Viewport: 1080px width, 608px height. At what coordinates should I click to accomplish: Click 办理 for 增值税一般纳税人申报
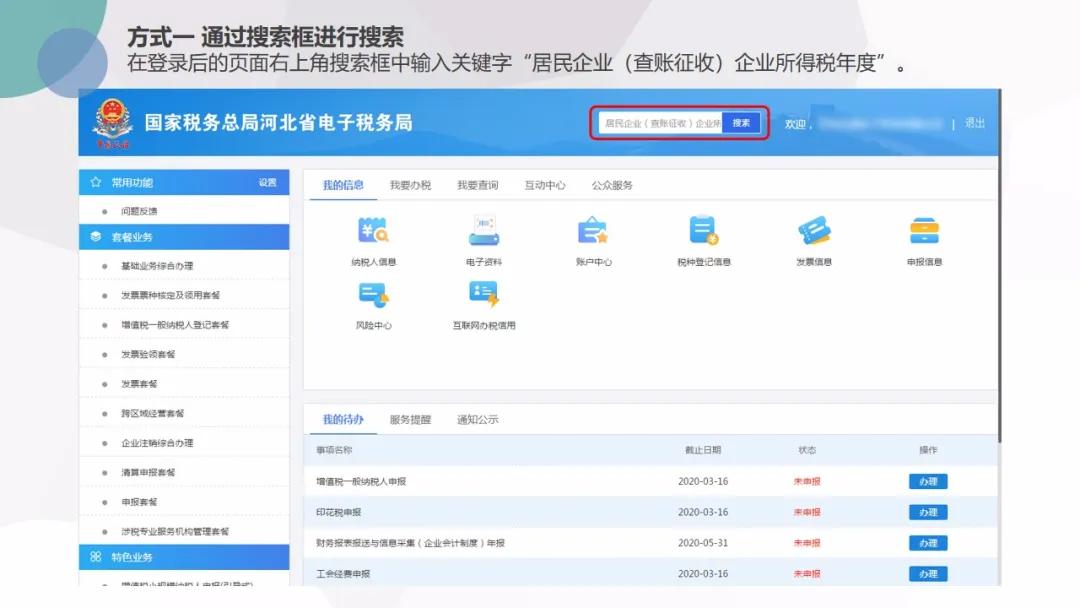(927, 481)
